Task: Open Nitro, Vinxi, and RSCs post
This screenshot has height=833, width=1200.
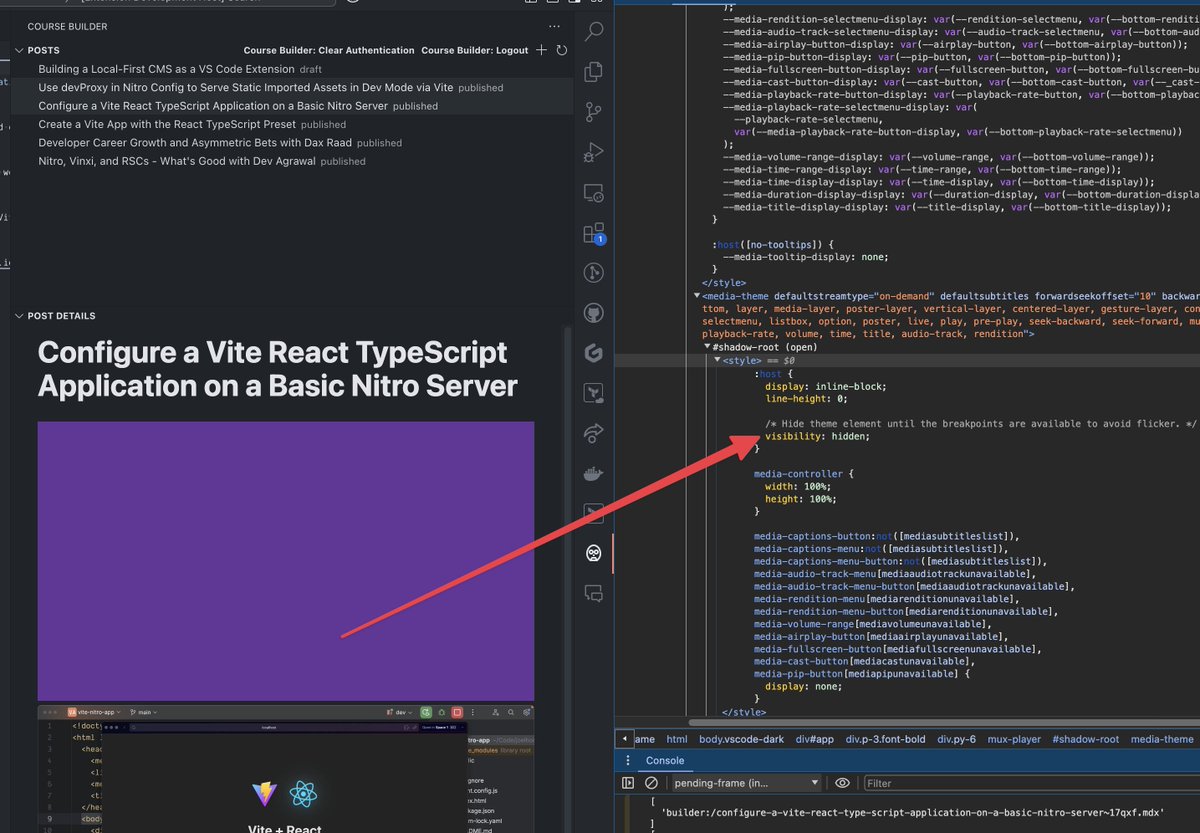Action: click(x=292, y=161)
